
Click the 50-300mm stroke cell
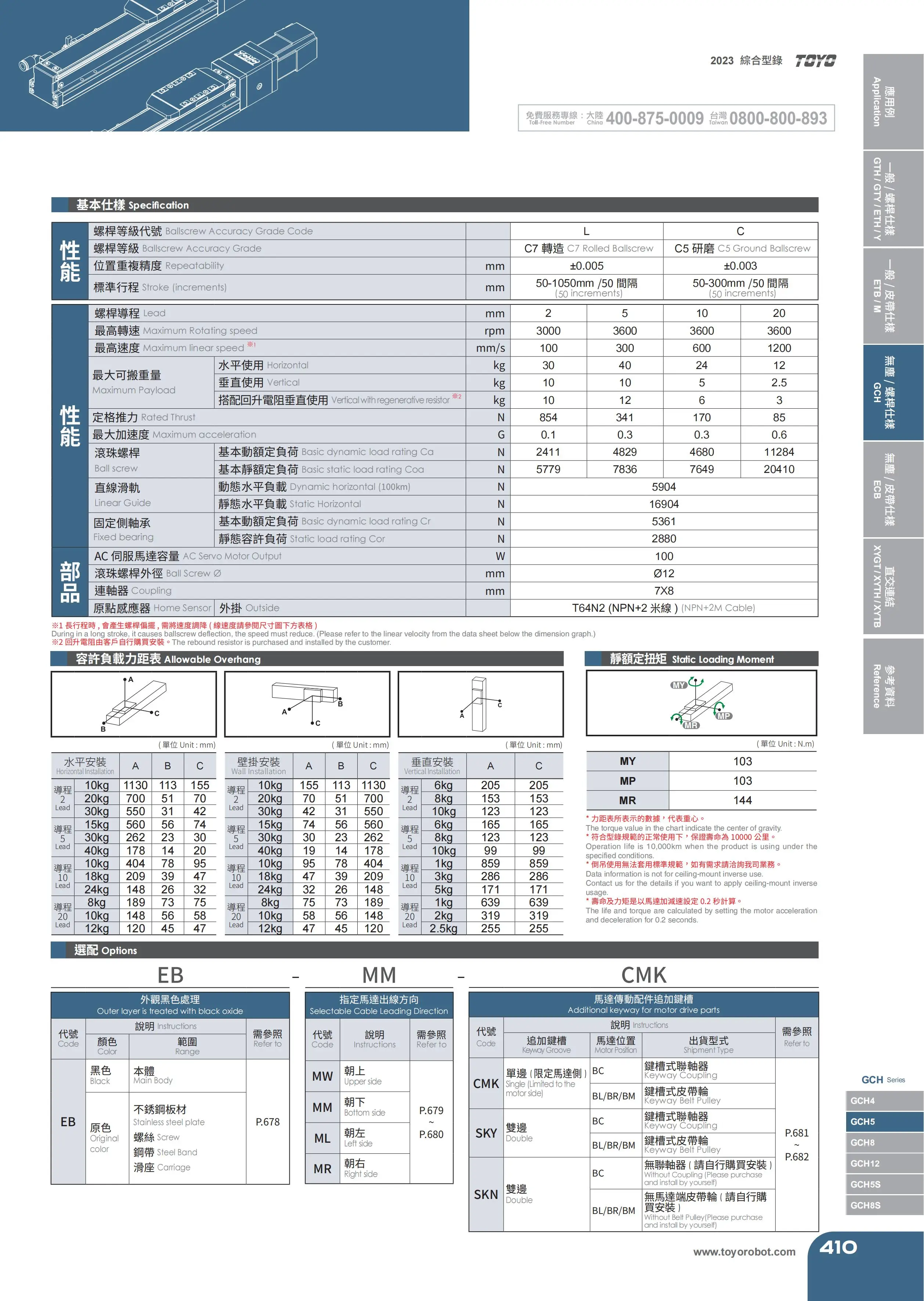[741, 287]
